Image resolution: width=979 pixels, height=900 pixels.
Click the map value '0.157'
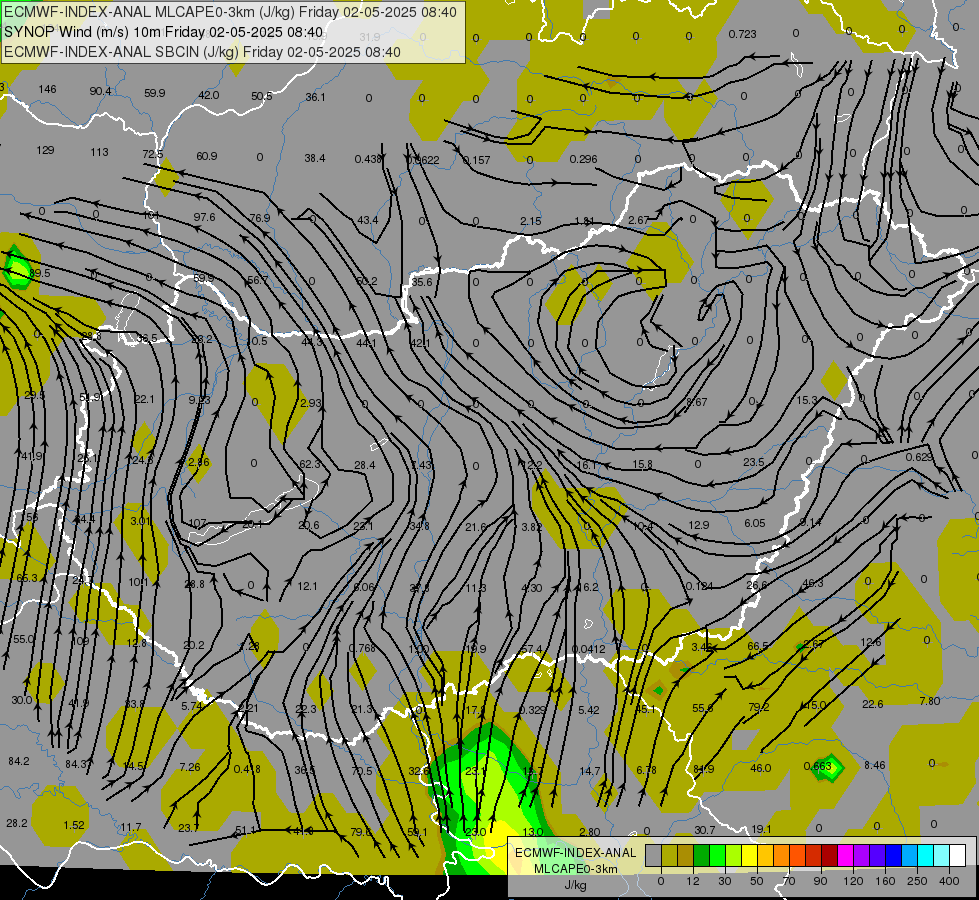click(x=476, y=161)
